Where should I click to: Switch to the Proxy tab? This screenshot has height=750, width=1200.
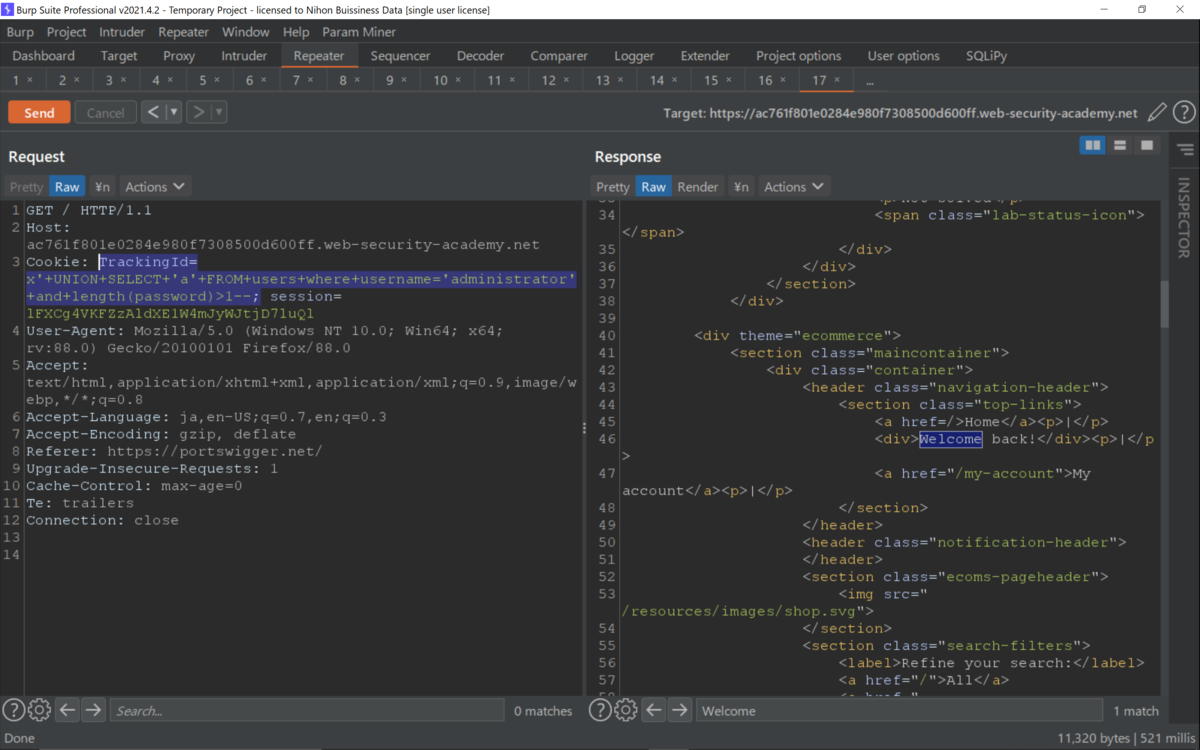pos(180,56)
